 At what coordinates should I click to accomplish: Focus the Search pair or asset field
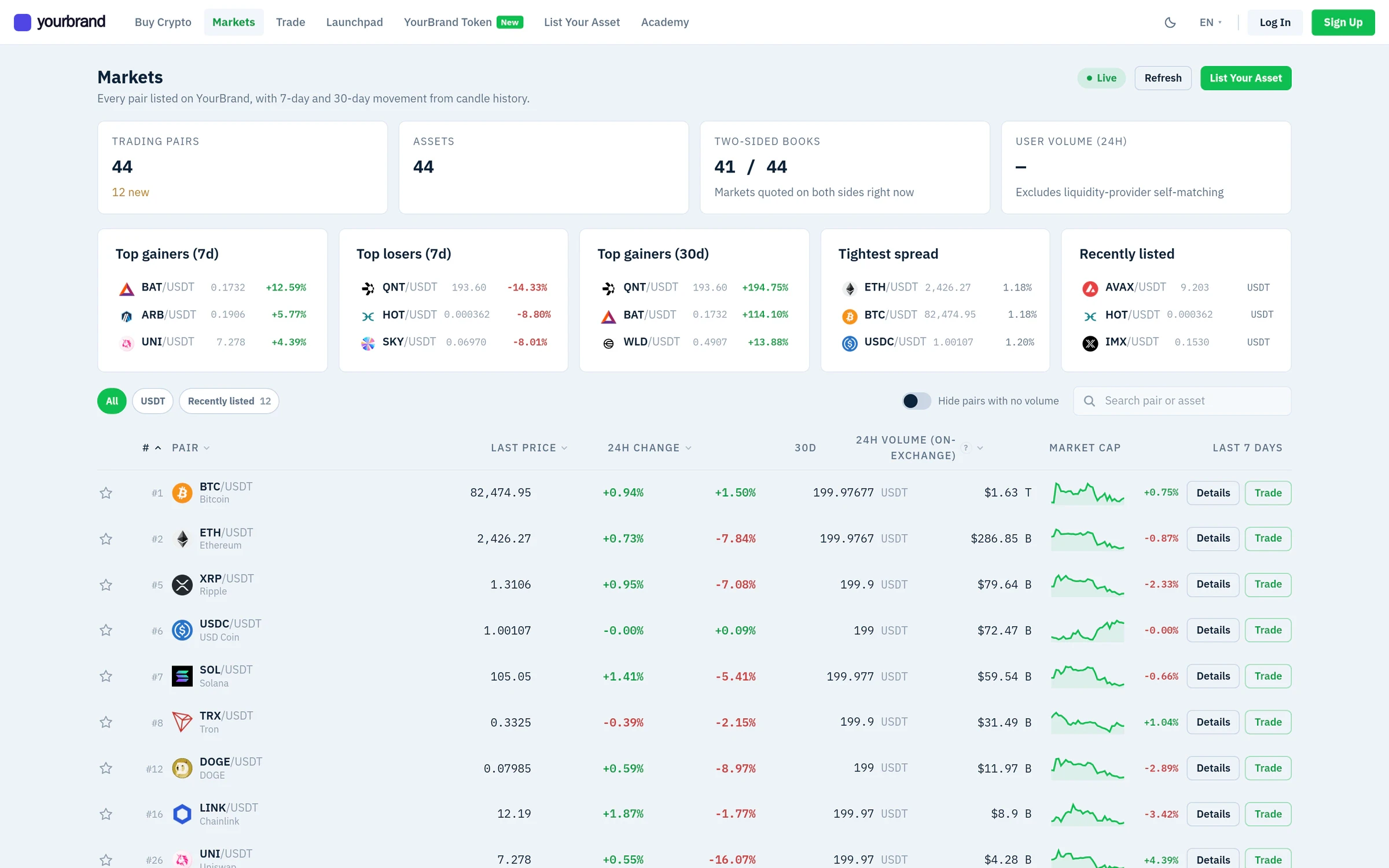pos(1182,401)
